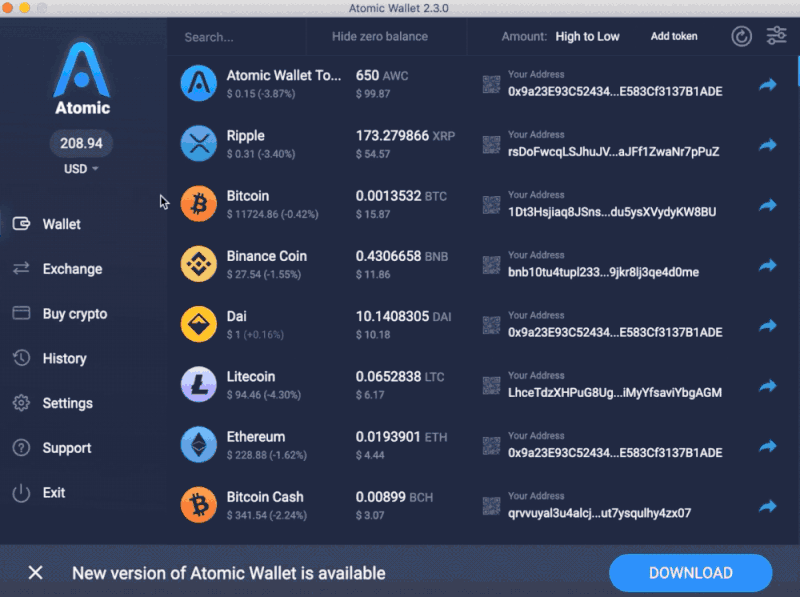800x597 pixels.
Task: Open the Wallet section
Action: tap(47, 224)
